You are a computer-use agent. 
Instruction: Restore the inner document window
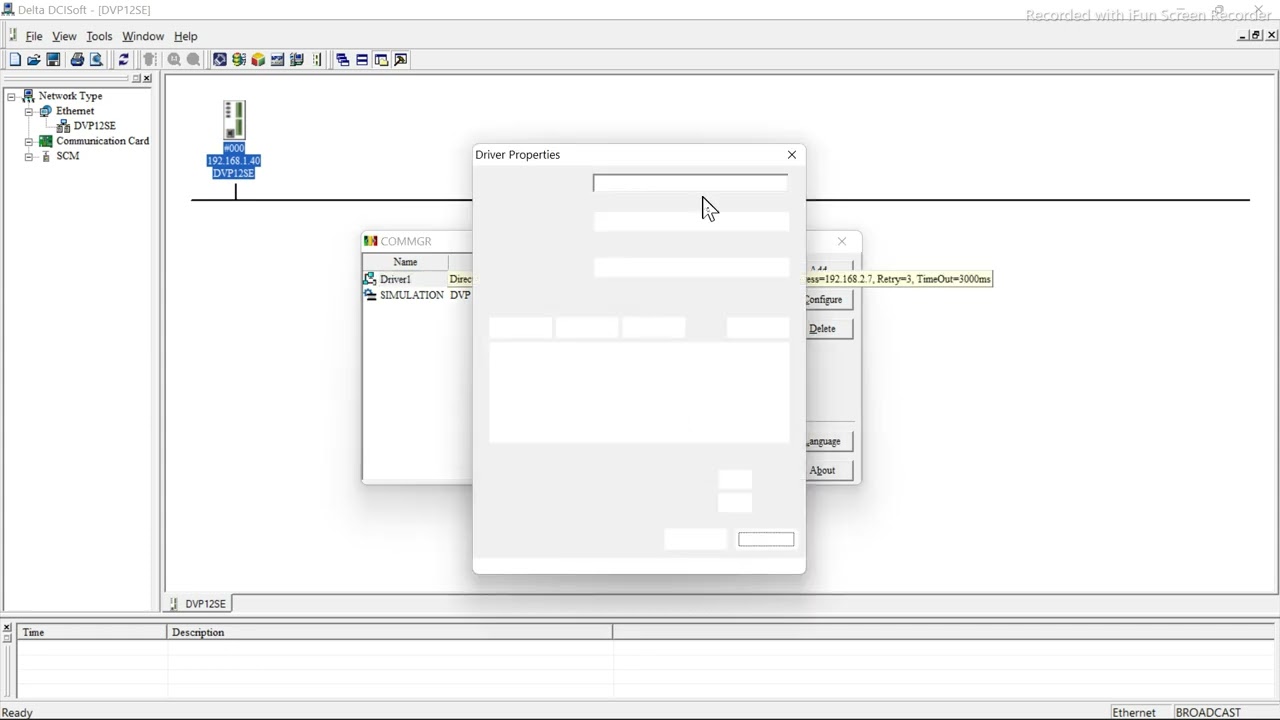[x=1257, y=35]
